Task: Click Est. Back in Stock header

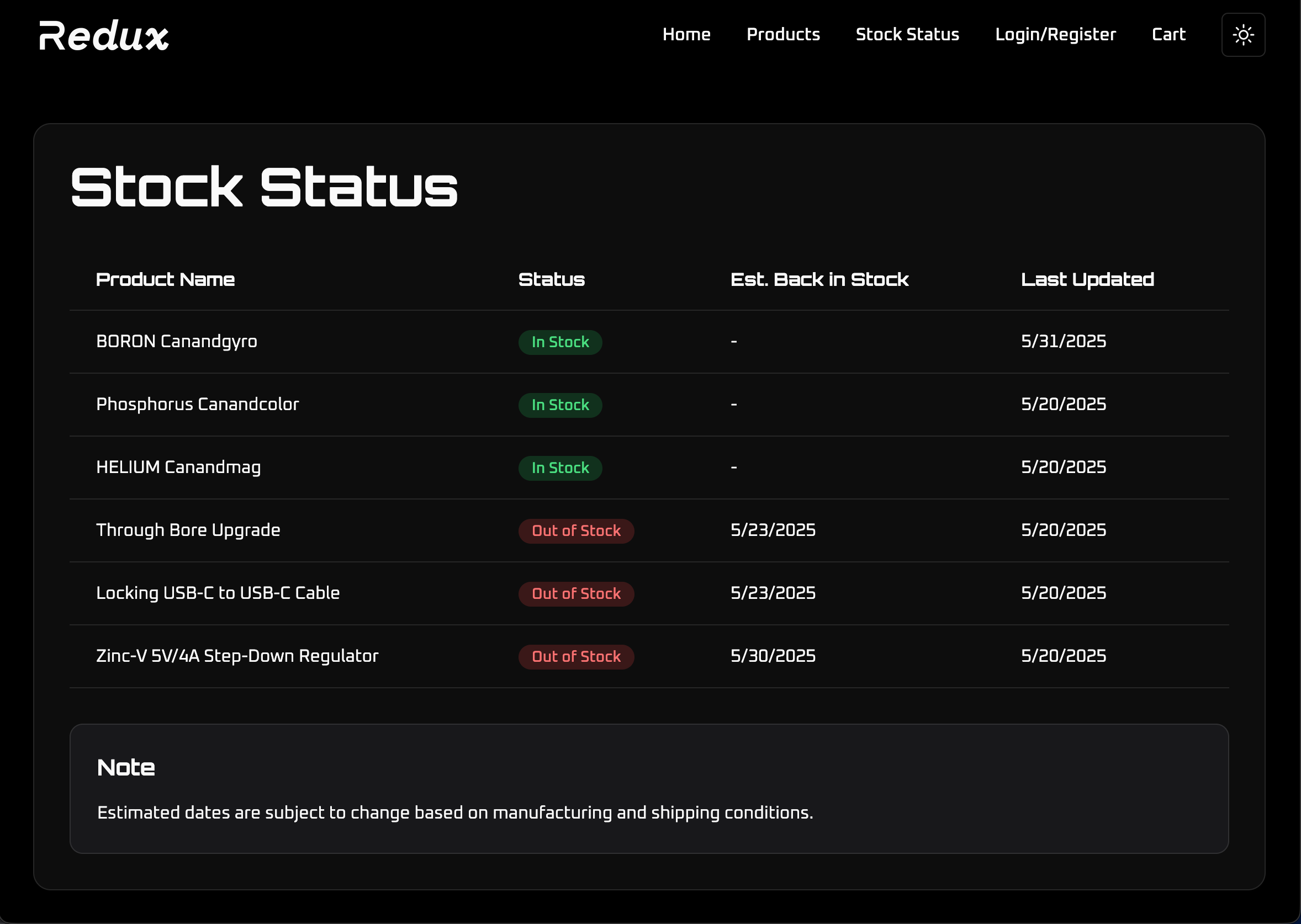Action: click(x=819, y=279)
